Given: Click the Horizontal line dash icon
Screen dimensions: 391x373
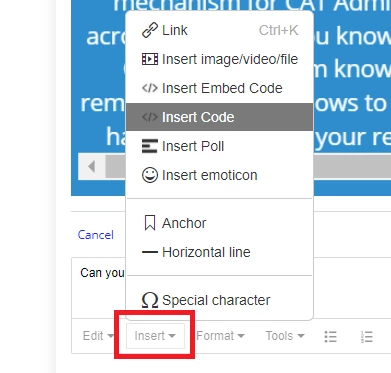Looking at the screenshot, I should click(x=150, y=252).
